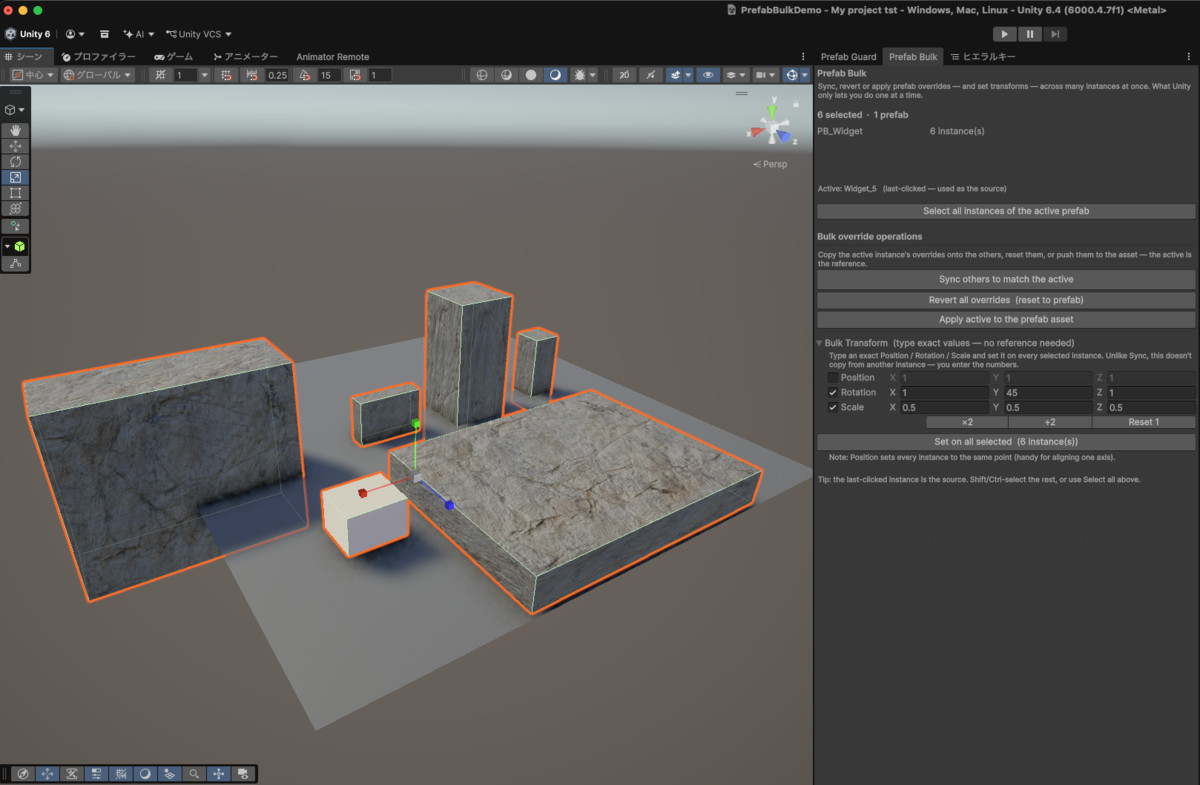This screenshot has height=785, width=1200.
Task: Switch to the アニメーター tab
Action: (244, 57)
